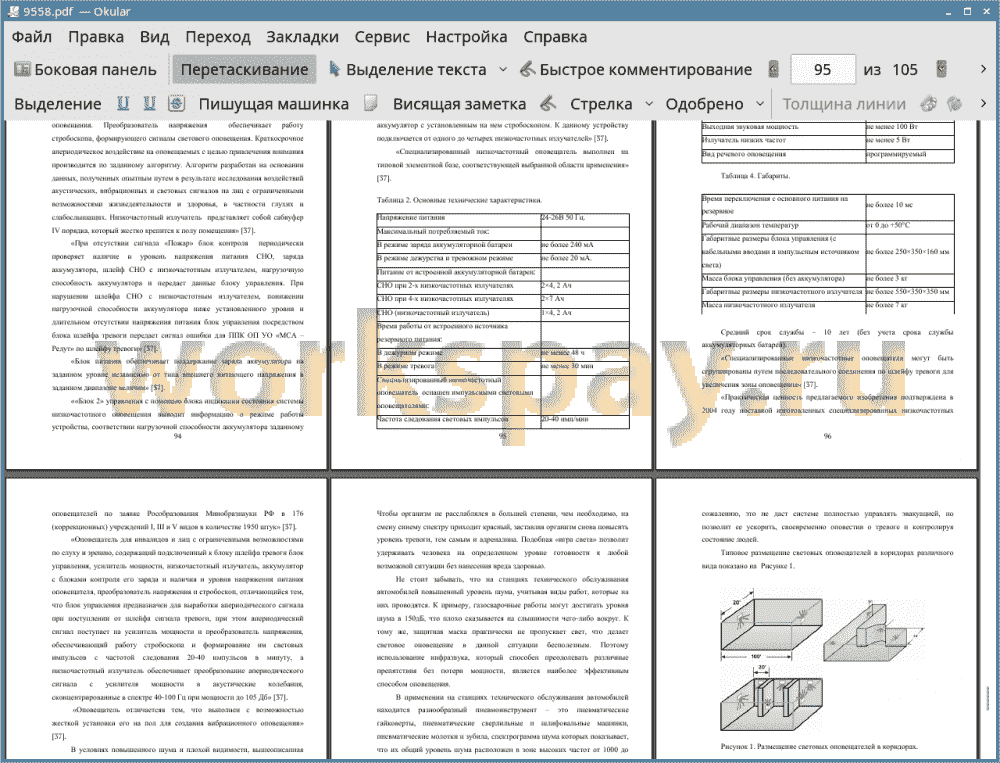1000x763 pixels.
Task: Open the Правка menu
Action: coord(96,37)
